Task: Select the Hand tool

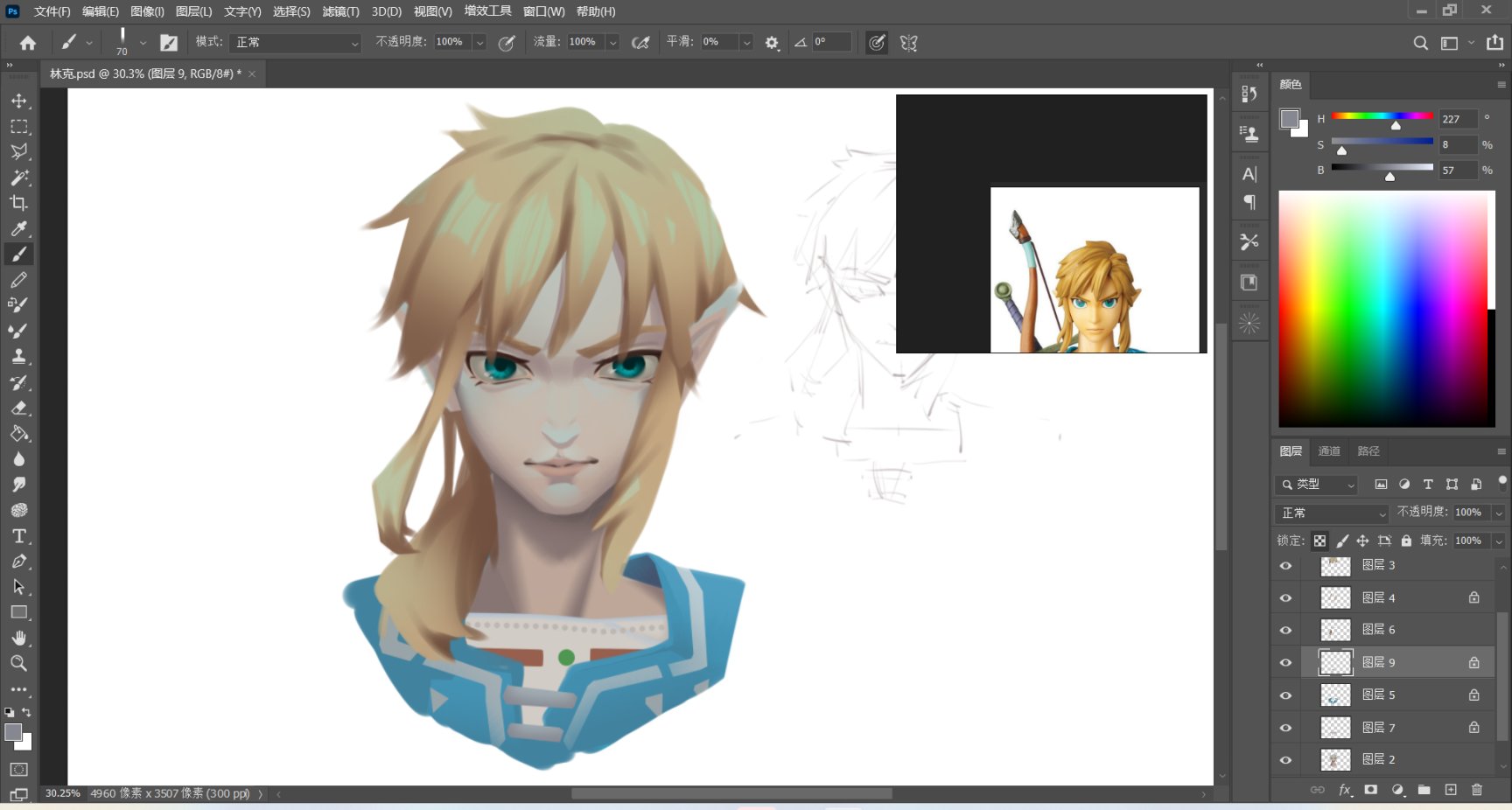Action: (x=19, y=638)
